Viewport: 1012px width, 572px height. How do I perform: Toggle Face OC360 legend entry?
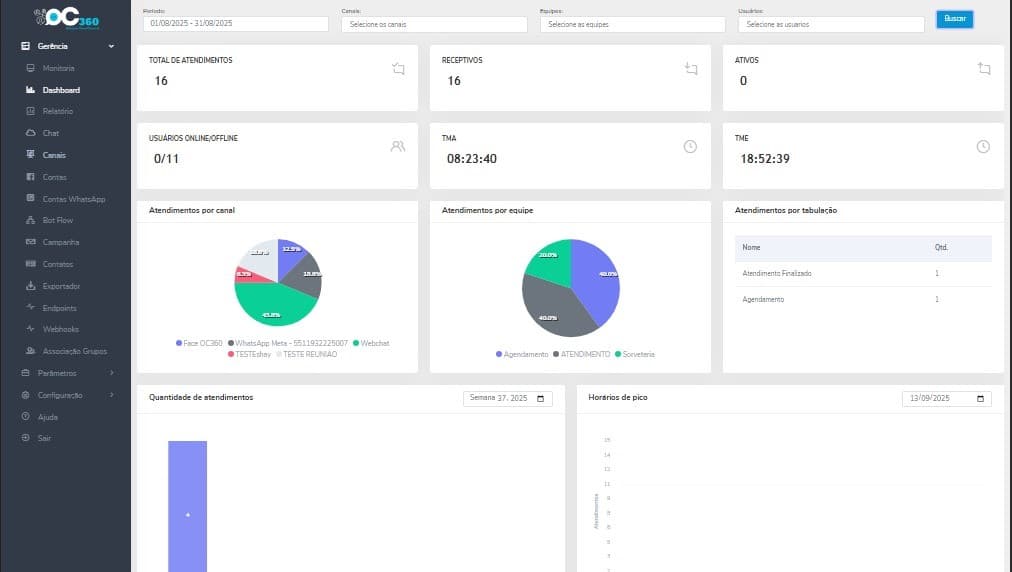[199, 343]
